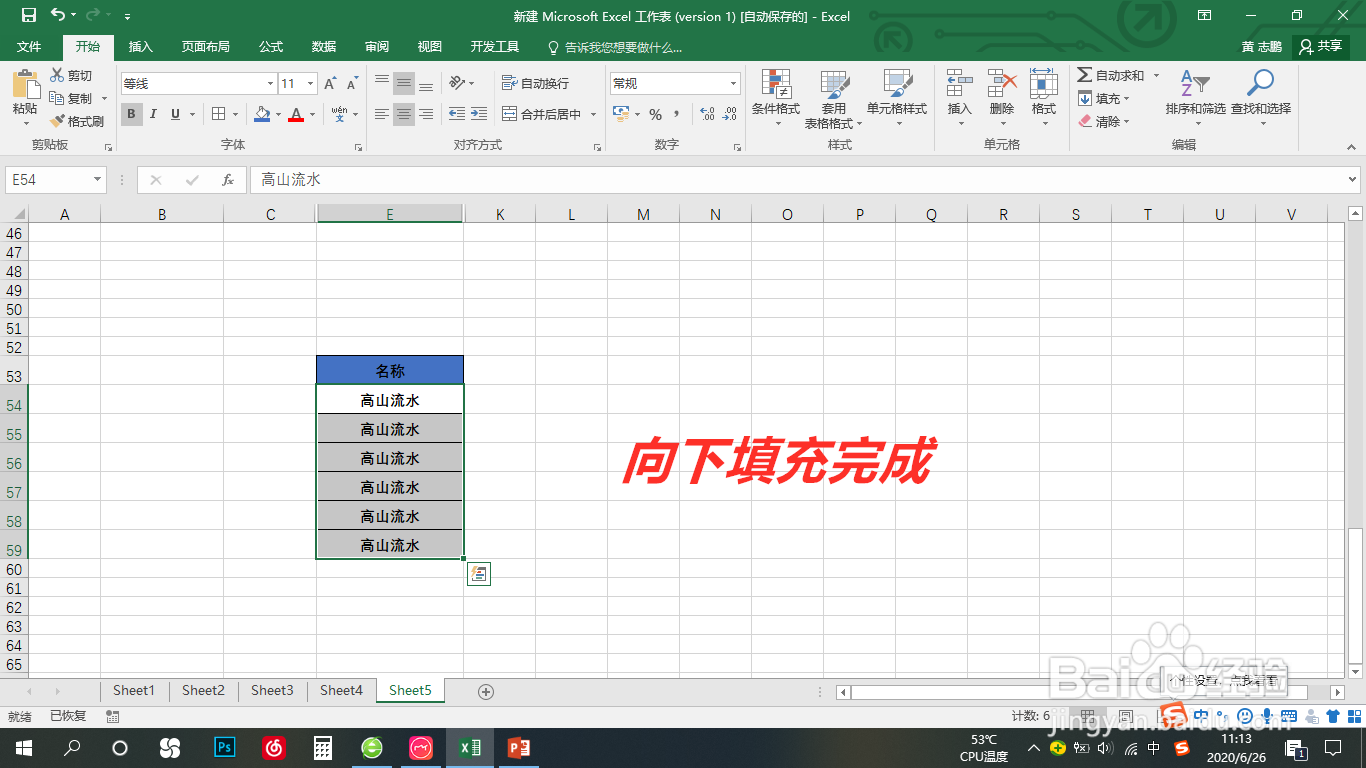Click the 合并后居中 (Merge & Center) button
Viewport: 1366px width, 768px height.
pos(545,114)
